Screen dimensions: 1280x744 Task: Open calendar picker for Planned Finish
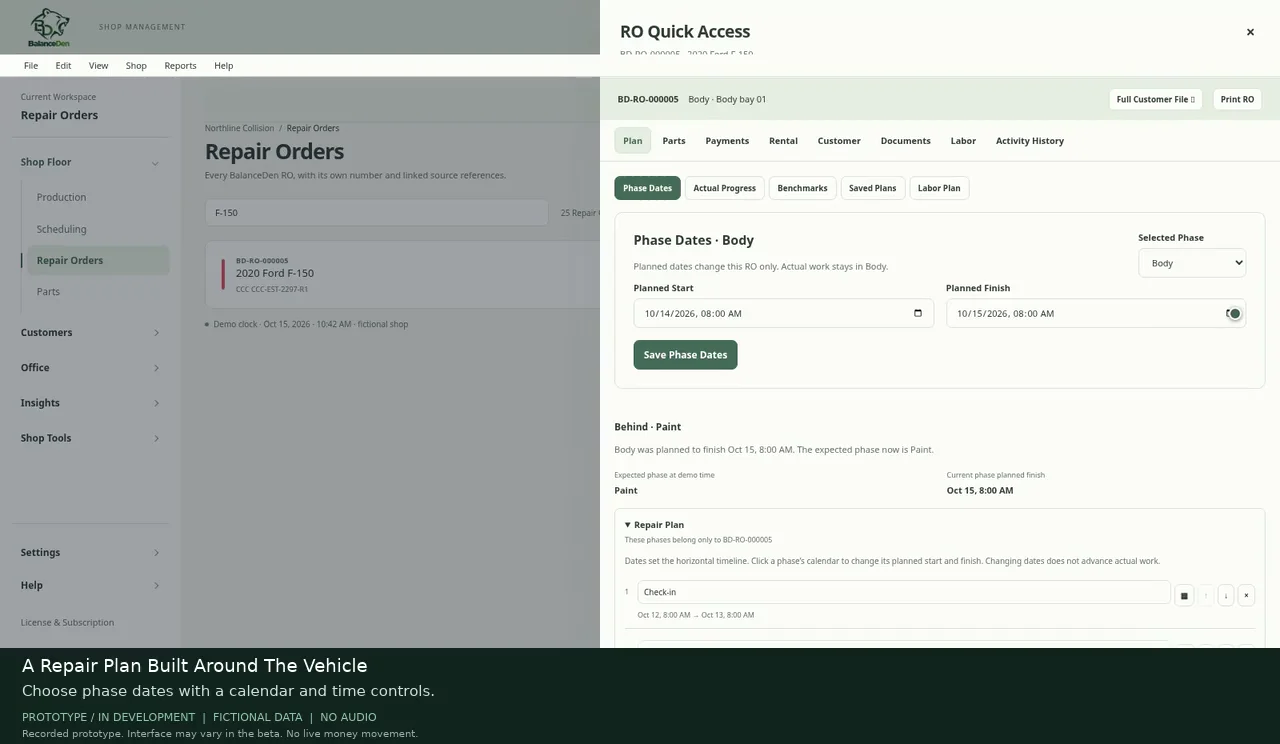(1234, 313)
